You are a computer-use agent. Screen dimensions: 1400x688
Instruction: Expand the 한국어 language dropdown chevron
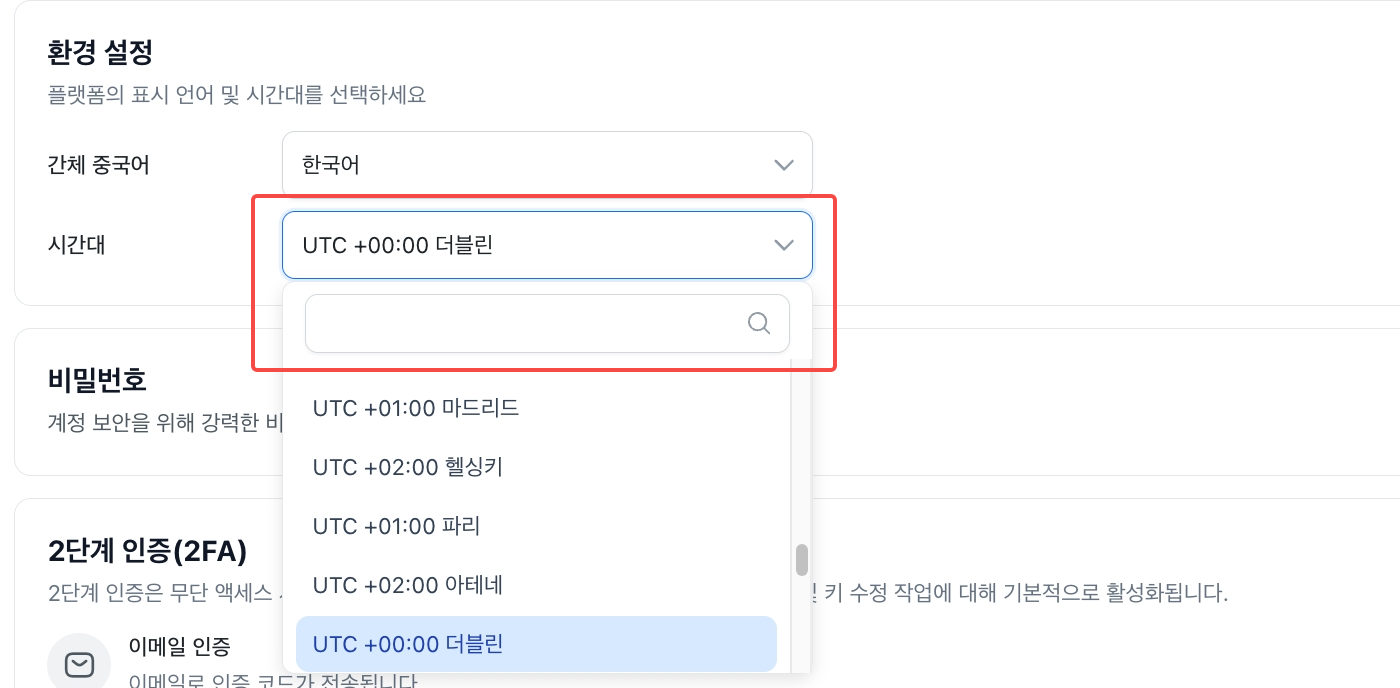[784, 165]
